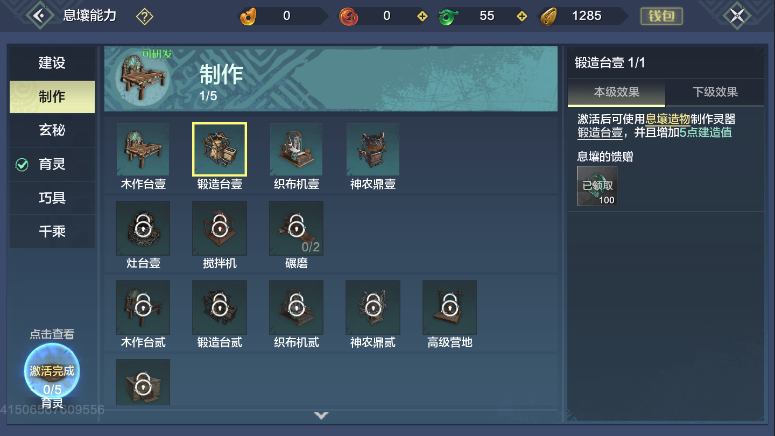Select the 神农鼎壹 cauldron icon
The width and height of the screenshot is (775, 436).
(373, 149)
